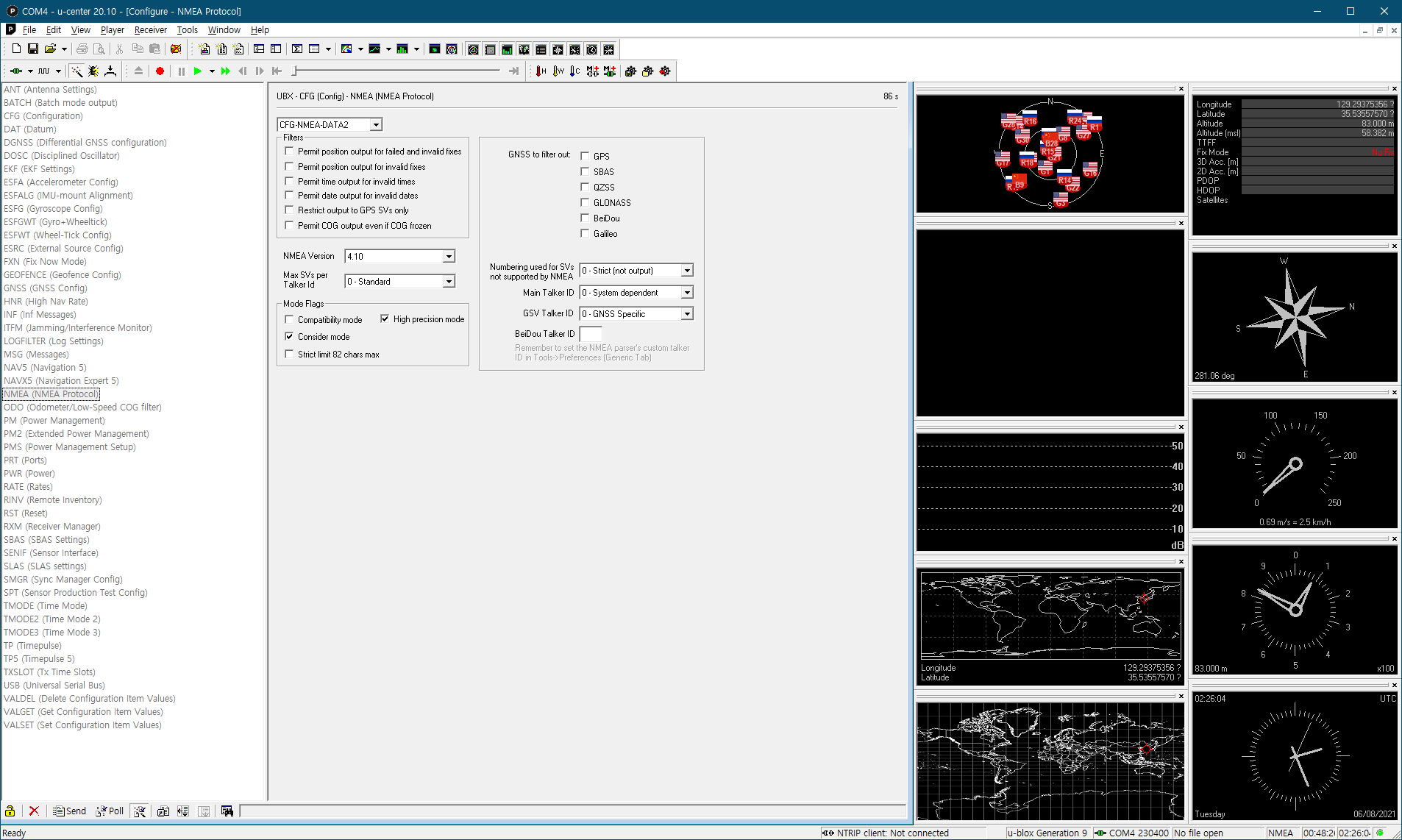Click the Pause playback button
Viewport: 1402px width, 840px height.
181,71
